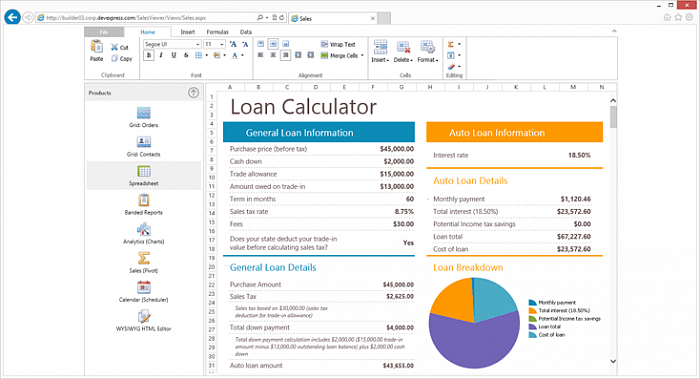Click the Format cells button
The image size is (700, 379).
coord(428,52)
